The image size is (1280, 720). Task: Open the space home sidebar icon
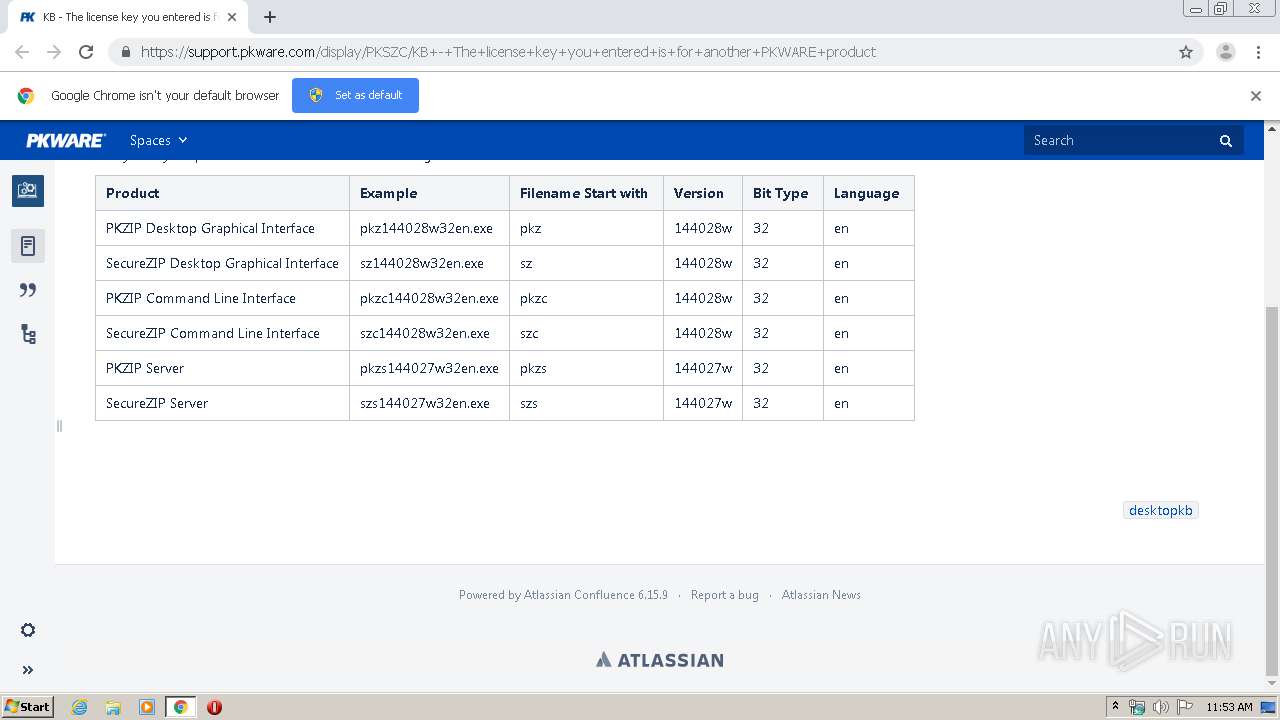tap(28, 190)
